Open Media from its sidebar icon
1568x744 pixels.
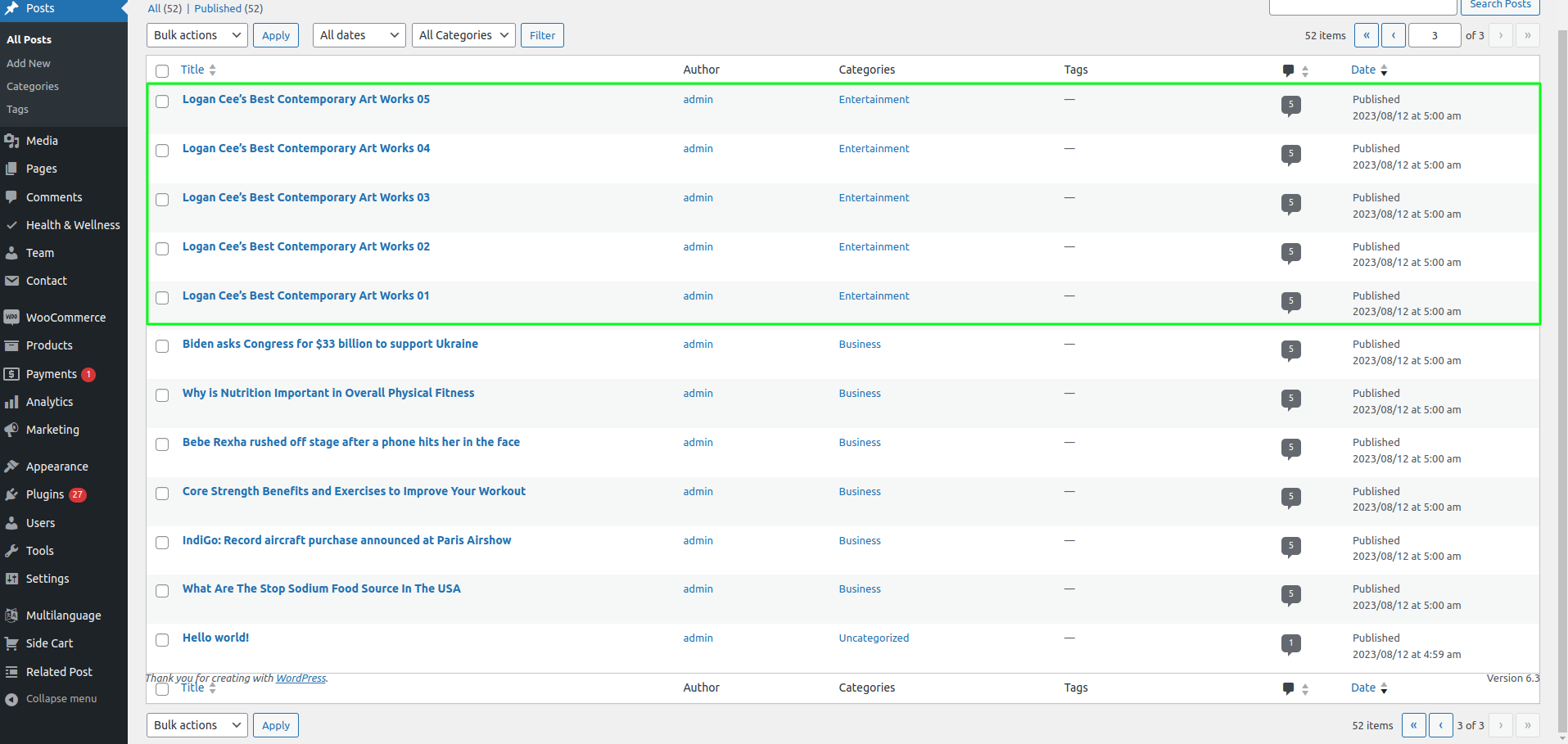(x=11, y=141)
